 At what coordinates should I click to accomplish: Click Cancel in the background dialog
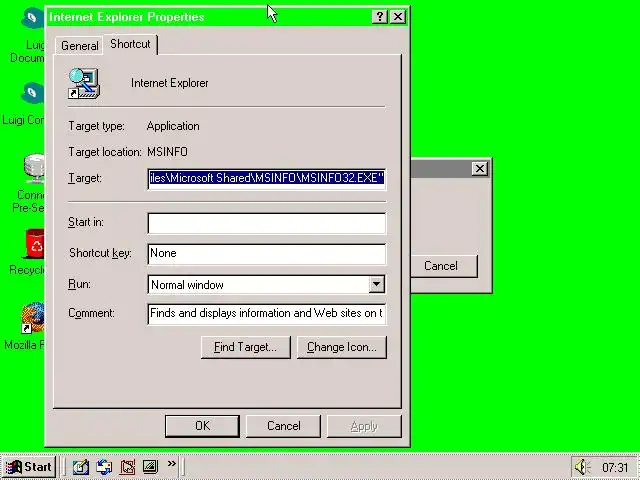444,266
